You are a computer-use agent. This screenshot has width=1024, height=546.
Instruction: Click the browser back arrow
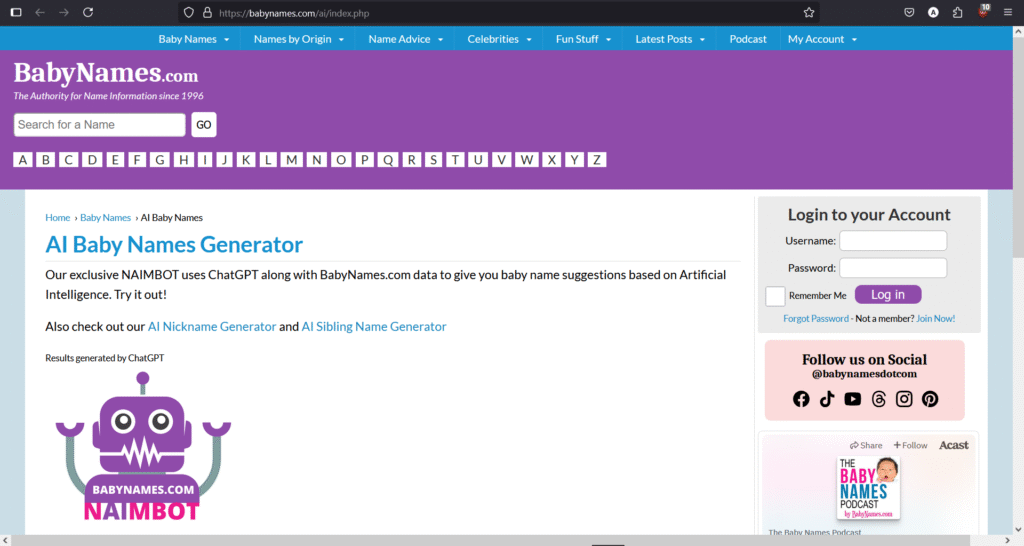click(40, 12)
